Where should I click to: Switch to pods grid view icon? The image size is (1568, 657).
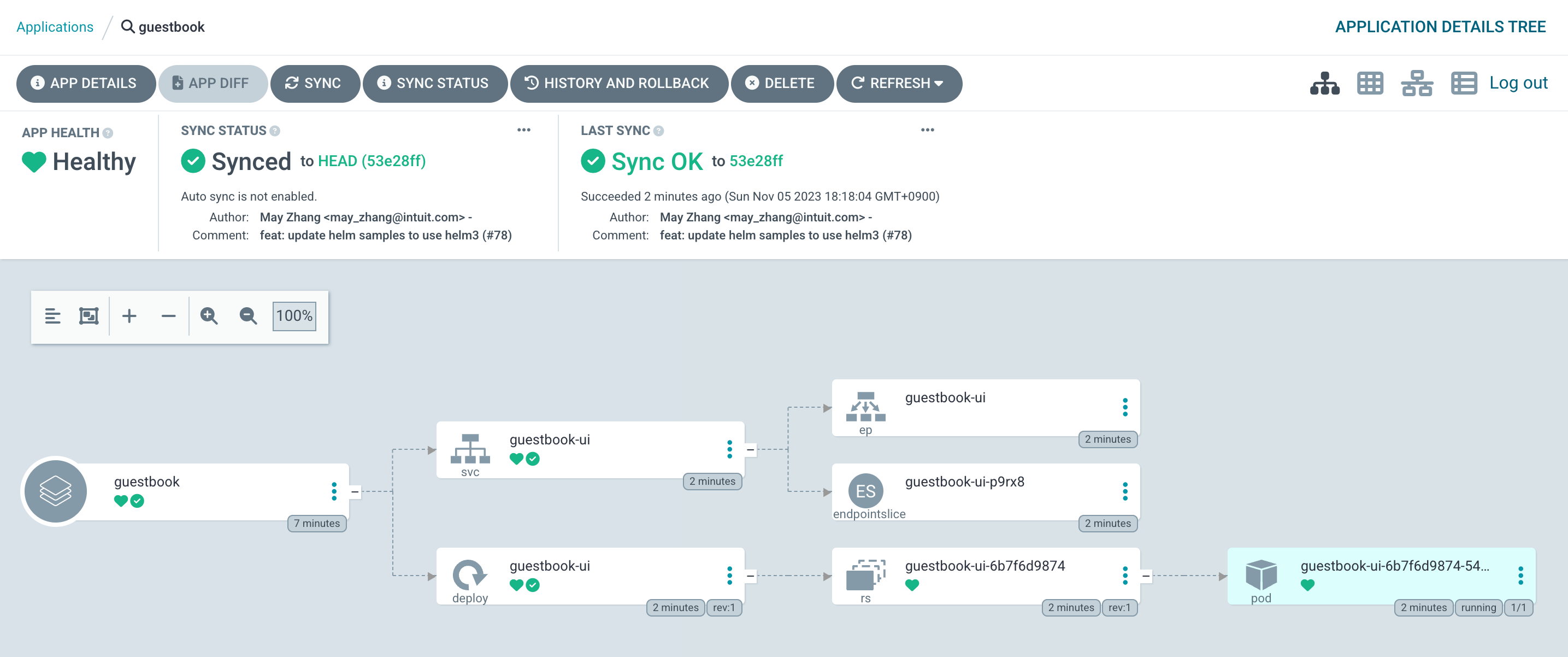pyautogui.click(x=1370, y=84)
